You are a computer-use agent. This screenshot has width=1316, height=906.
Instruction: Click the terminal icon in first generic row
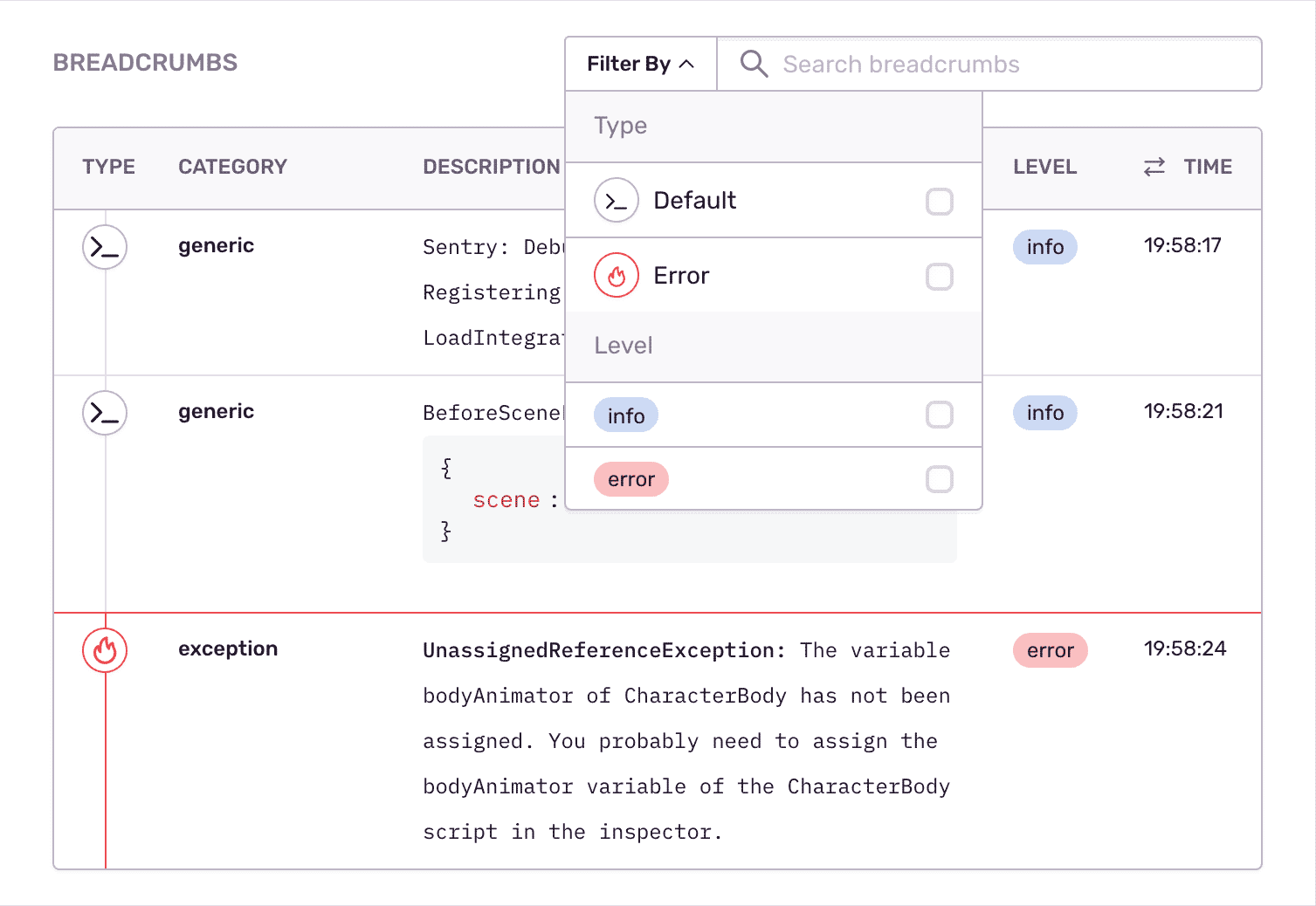105,247
